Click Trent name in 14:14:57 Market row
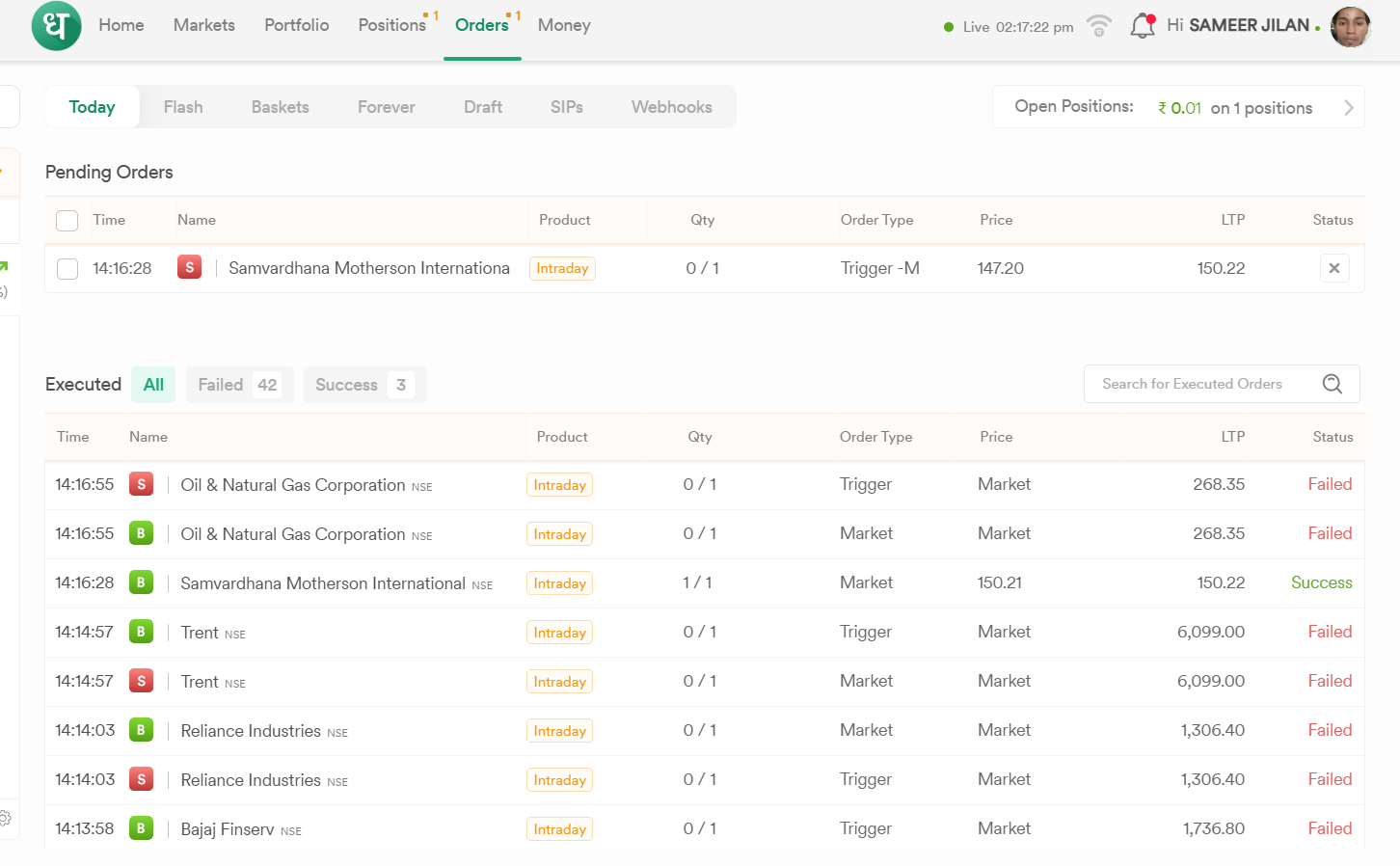Image resolution: width=1400 pixels, height=866 pixels. [200, 682]
